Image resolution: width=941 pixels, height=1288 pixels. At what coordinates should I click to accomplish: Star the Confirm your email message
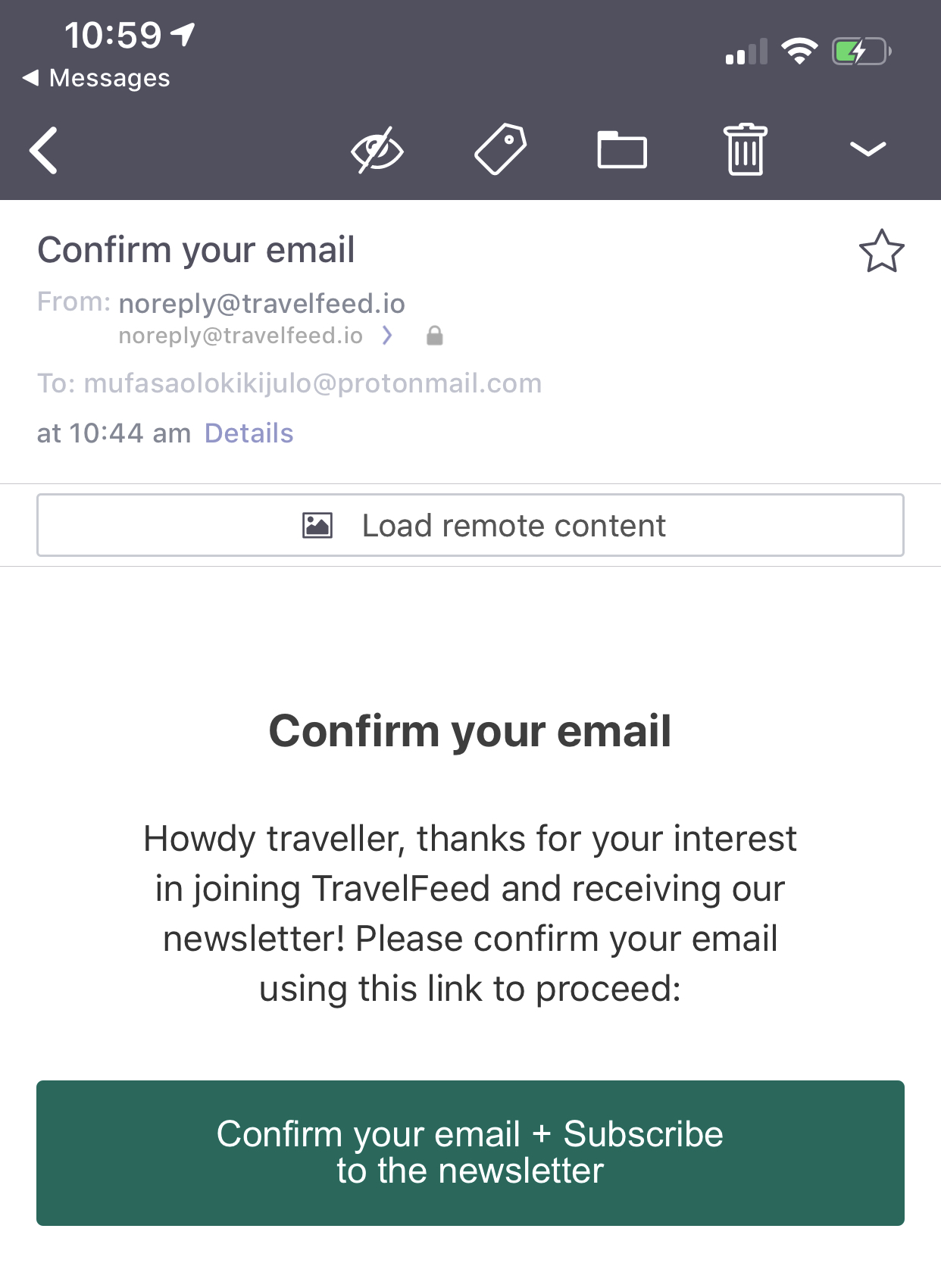point(882,251)
